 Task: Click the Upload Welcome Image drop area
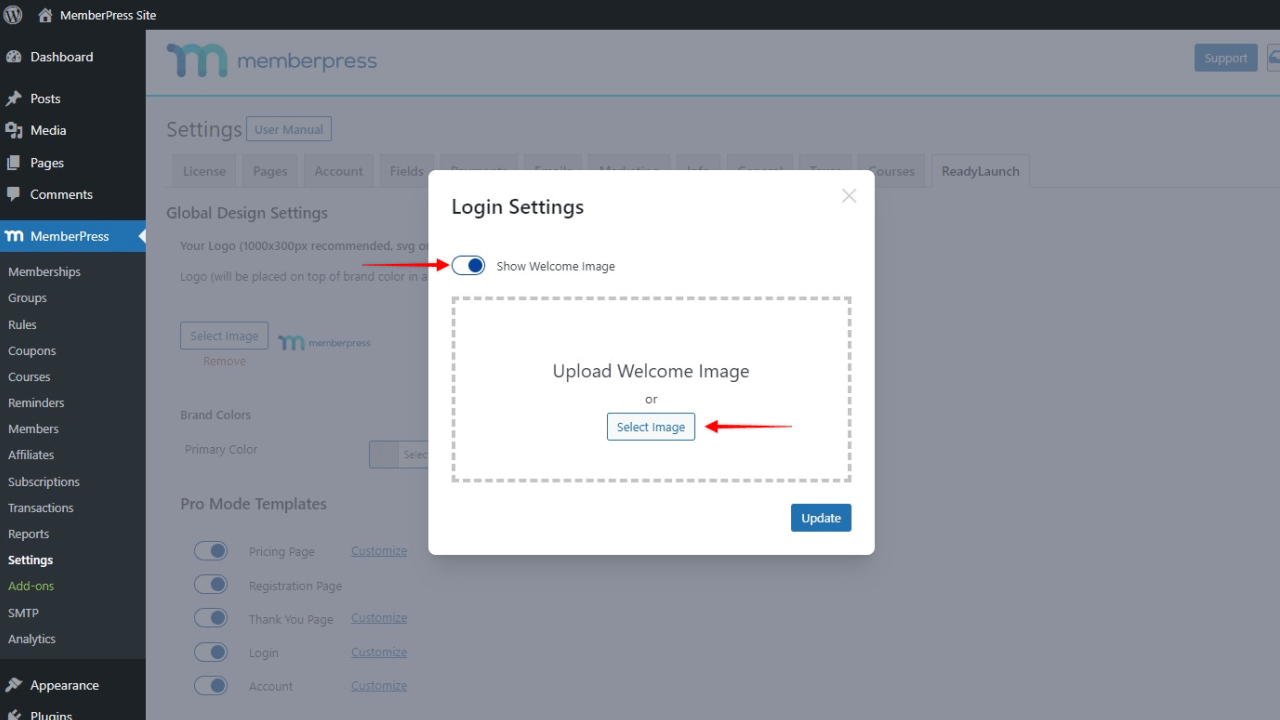(651, 389)
